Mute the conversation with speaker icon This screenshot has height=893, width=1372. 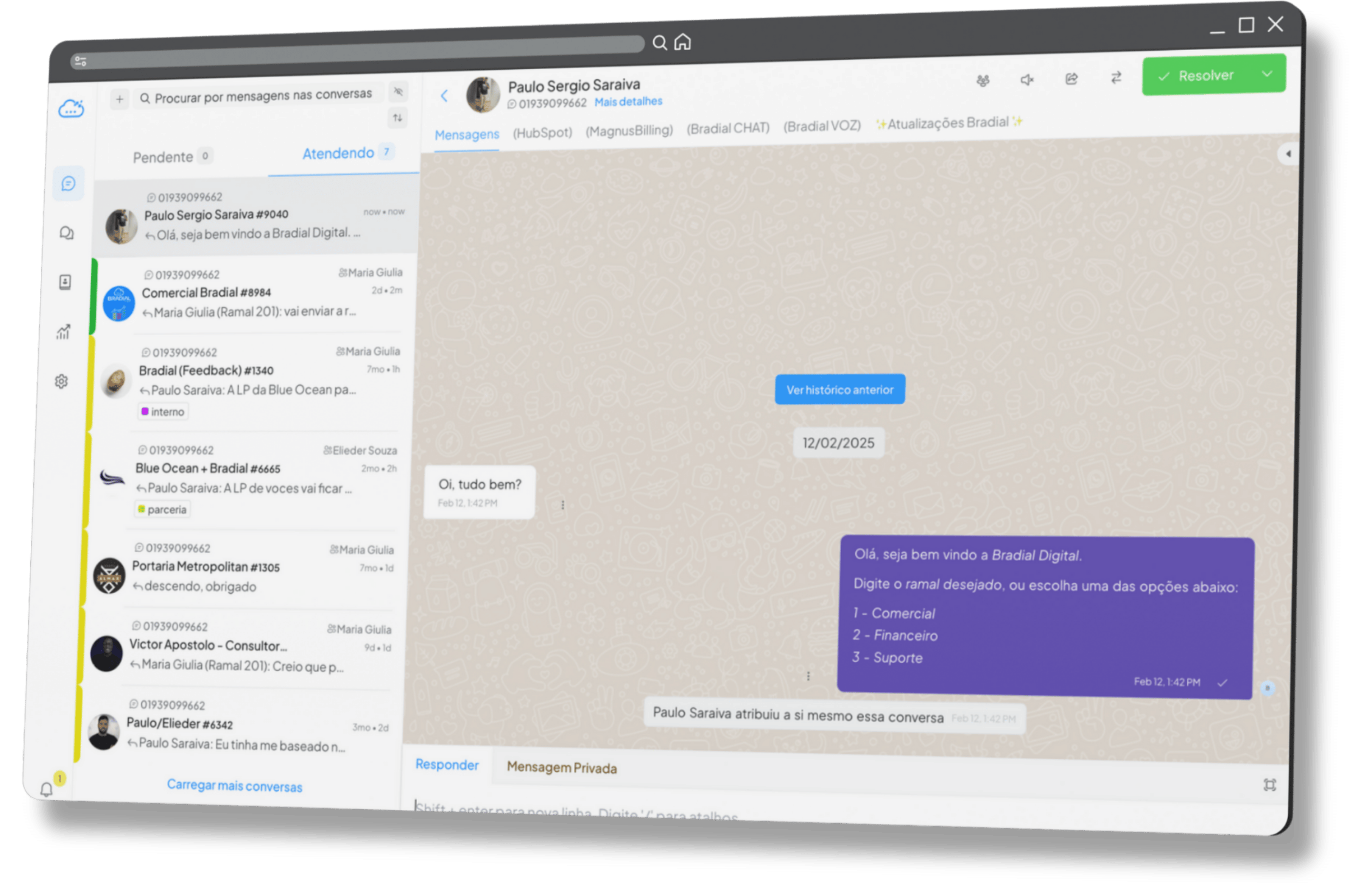point(1027,79)
